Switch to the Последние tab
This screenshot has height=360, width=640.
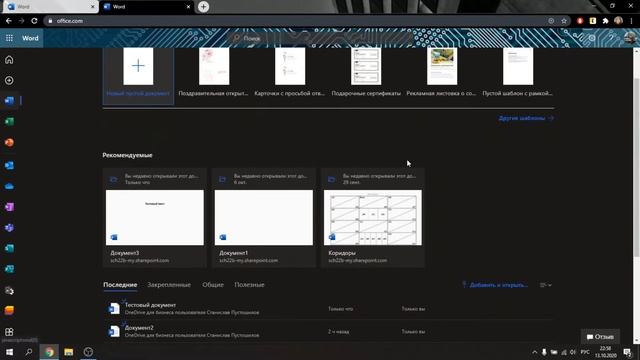(120, 284)
